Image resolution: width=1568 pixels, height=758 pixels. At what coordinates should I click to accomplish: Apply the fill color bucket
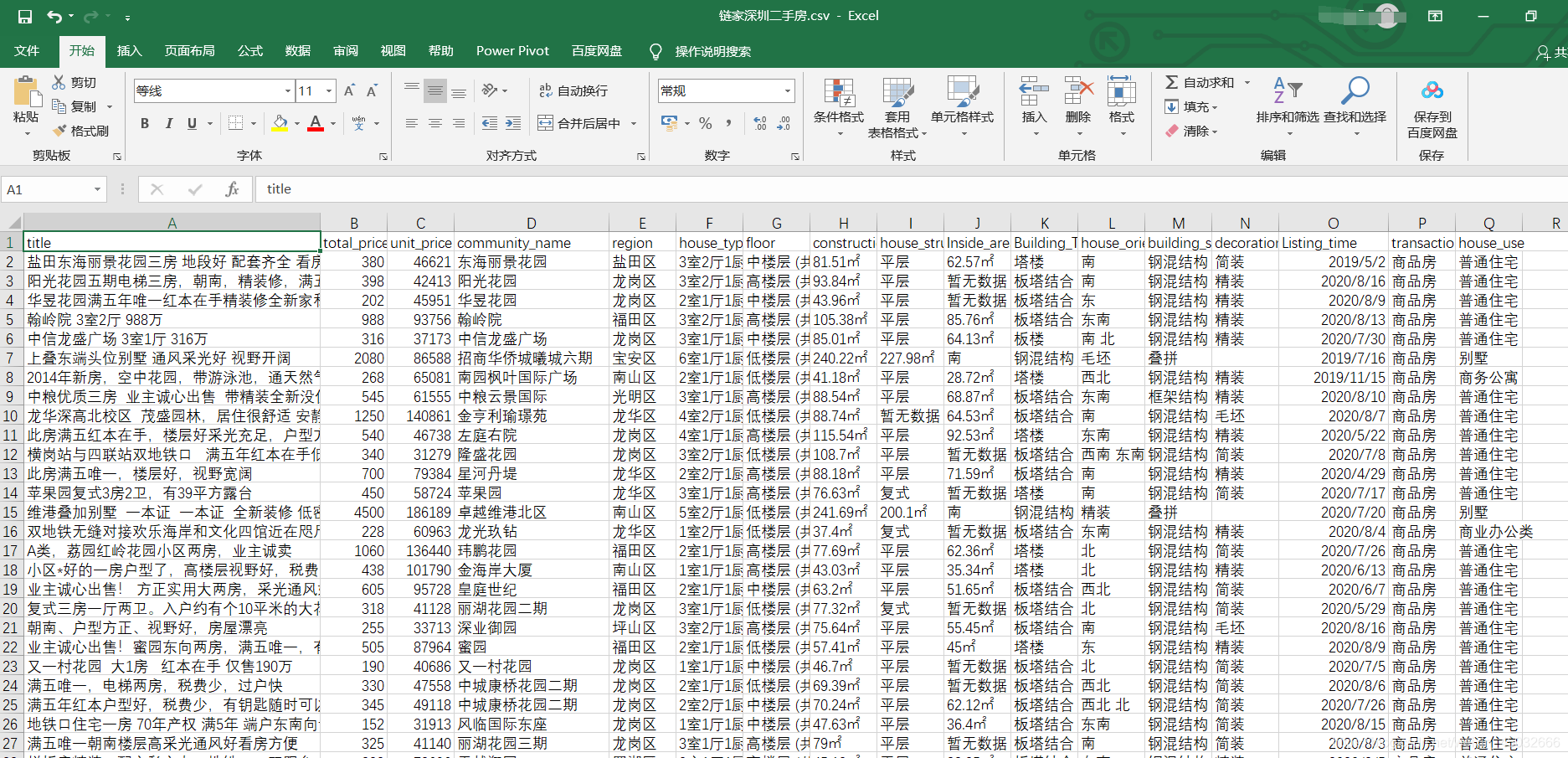click(280, 123)
